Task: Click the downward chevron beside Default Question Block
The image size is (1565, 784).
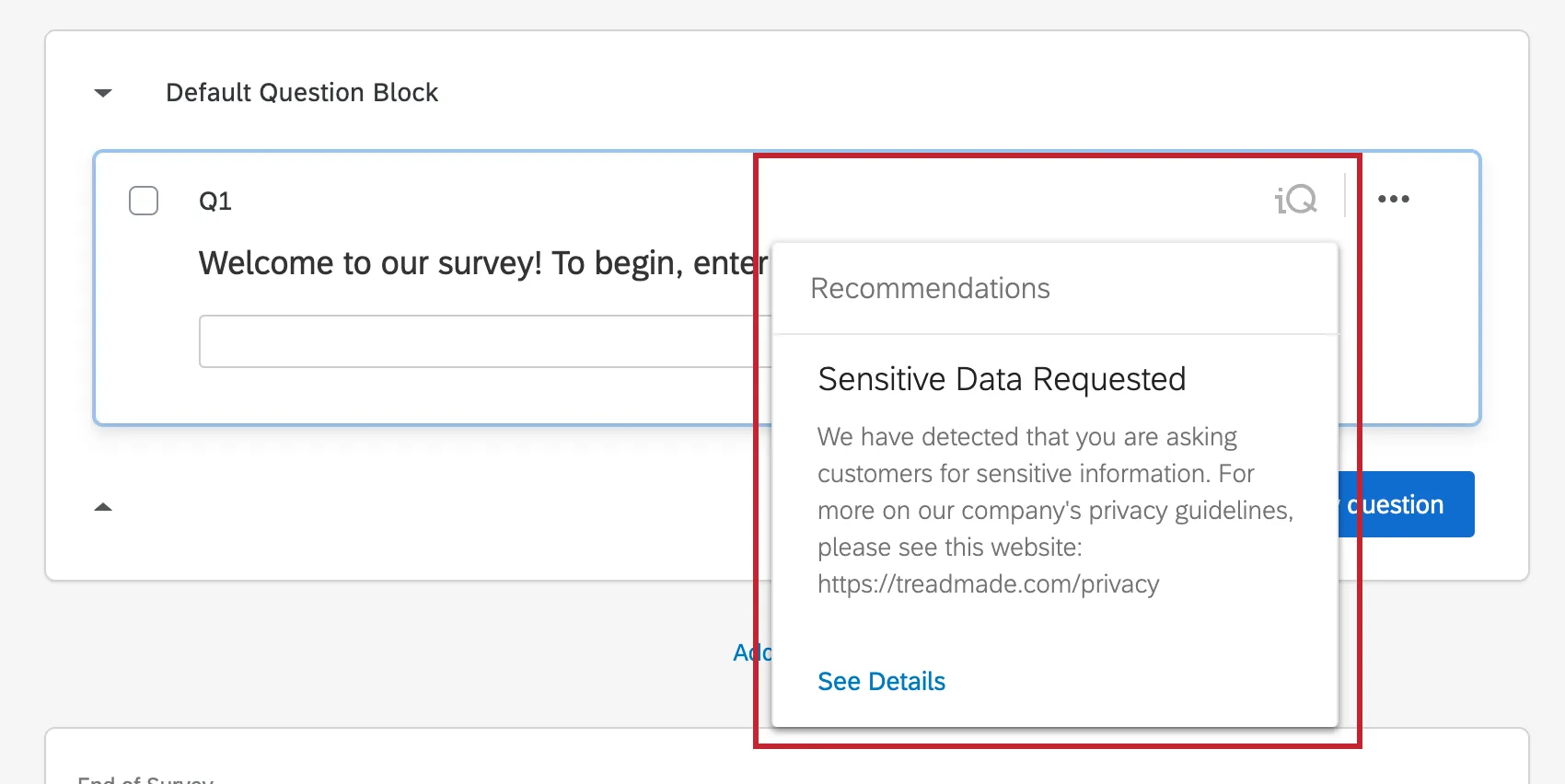Action: point(102,92)
